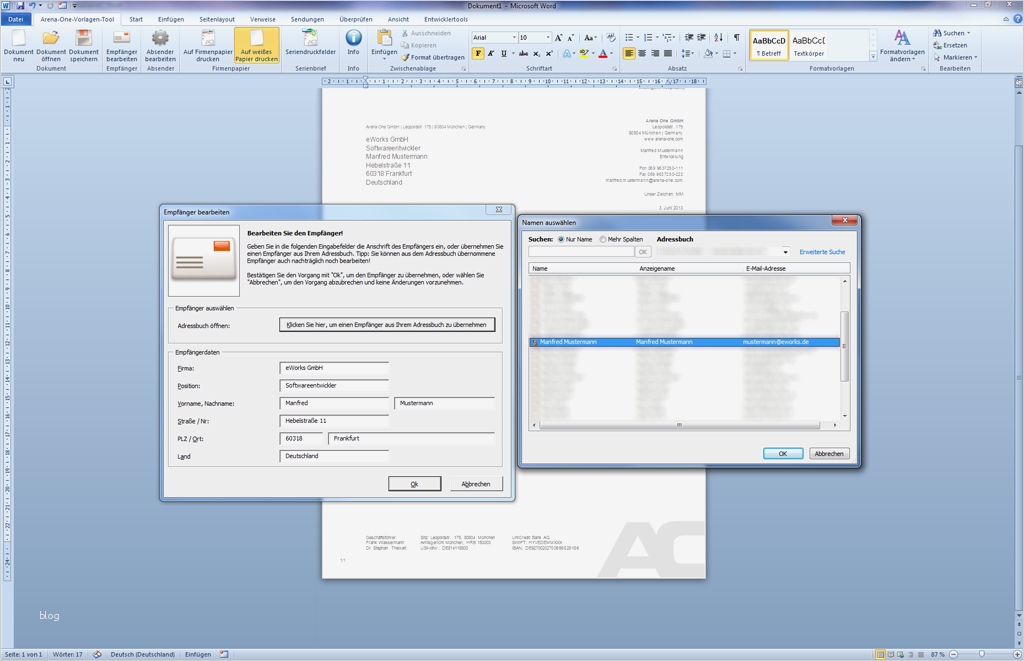Clear formatting eraser icon
Image resolution: width=1024 pixels, height=661 pixels.
coord(611,38)
